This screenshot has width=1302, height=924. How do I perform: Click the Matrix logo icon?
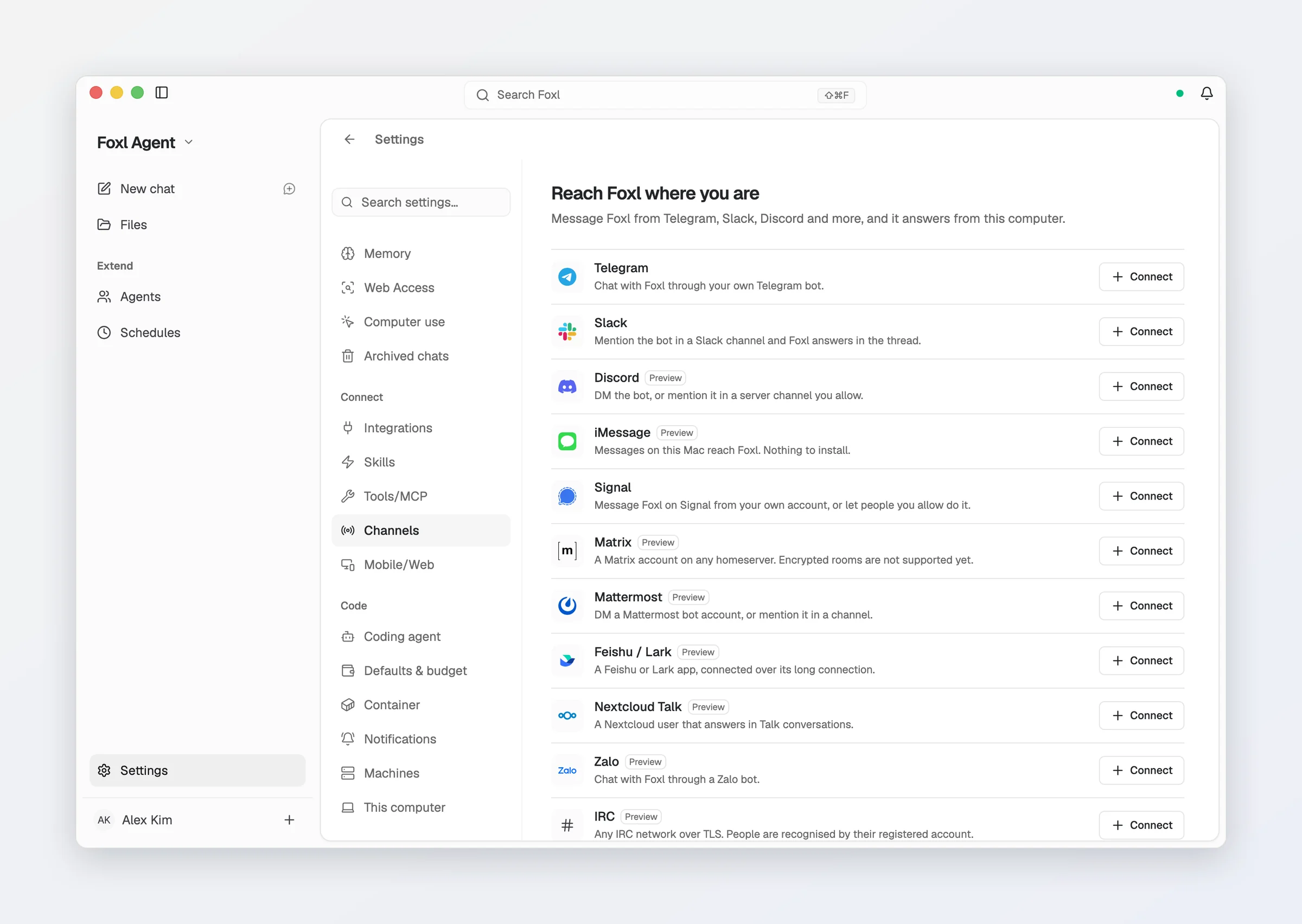point(567,551)
